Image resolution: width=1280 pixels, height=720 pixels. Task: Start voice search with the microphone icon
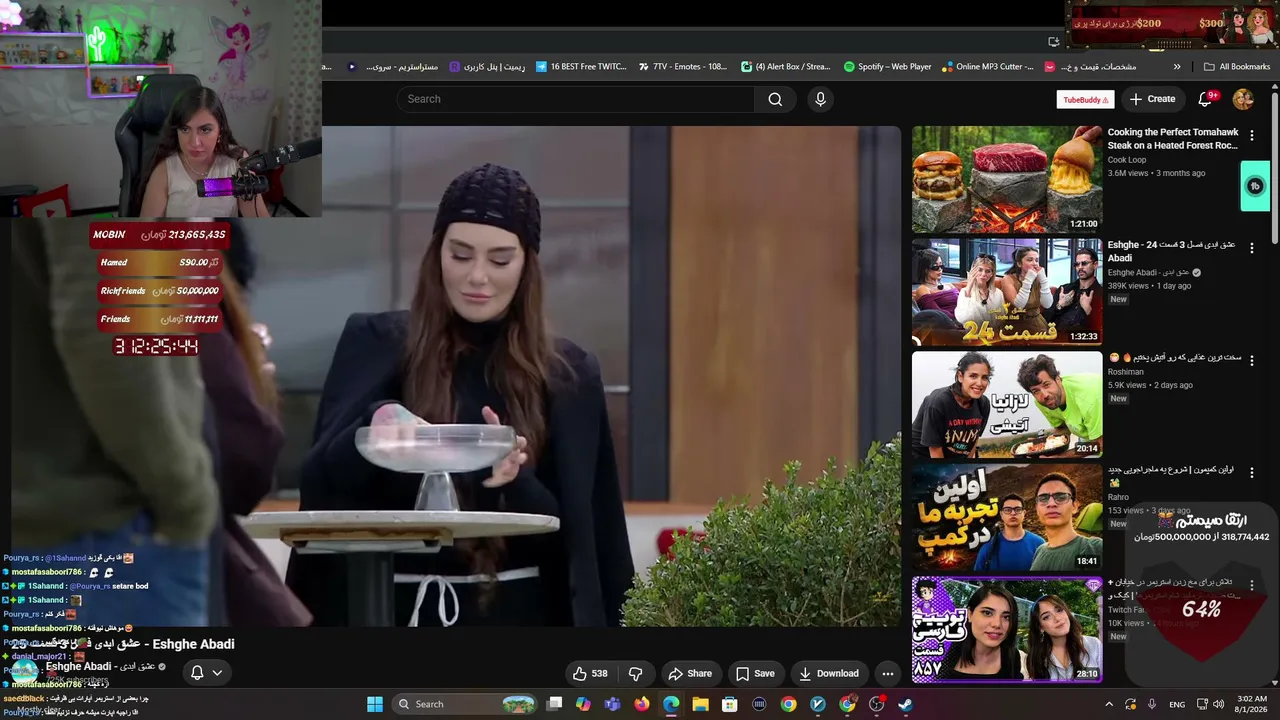(820, 99)
